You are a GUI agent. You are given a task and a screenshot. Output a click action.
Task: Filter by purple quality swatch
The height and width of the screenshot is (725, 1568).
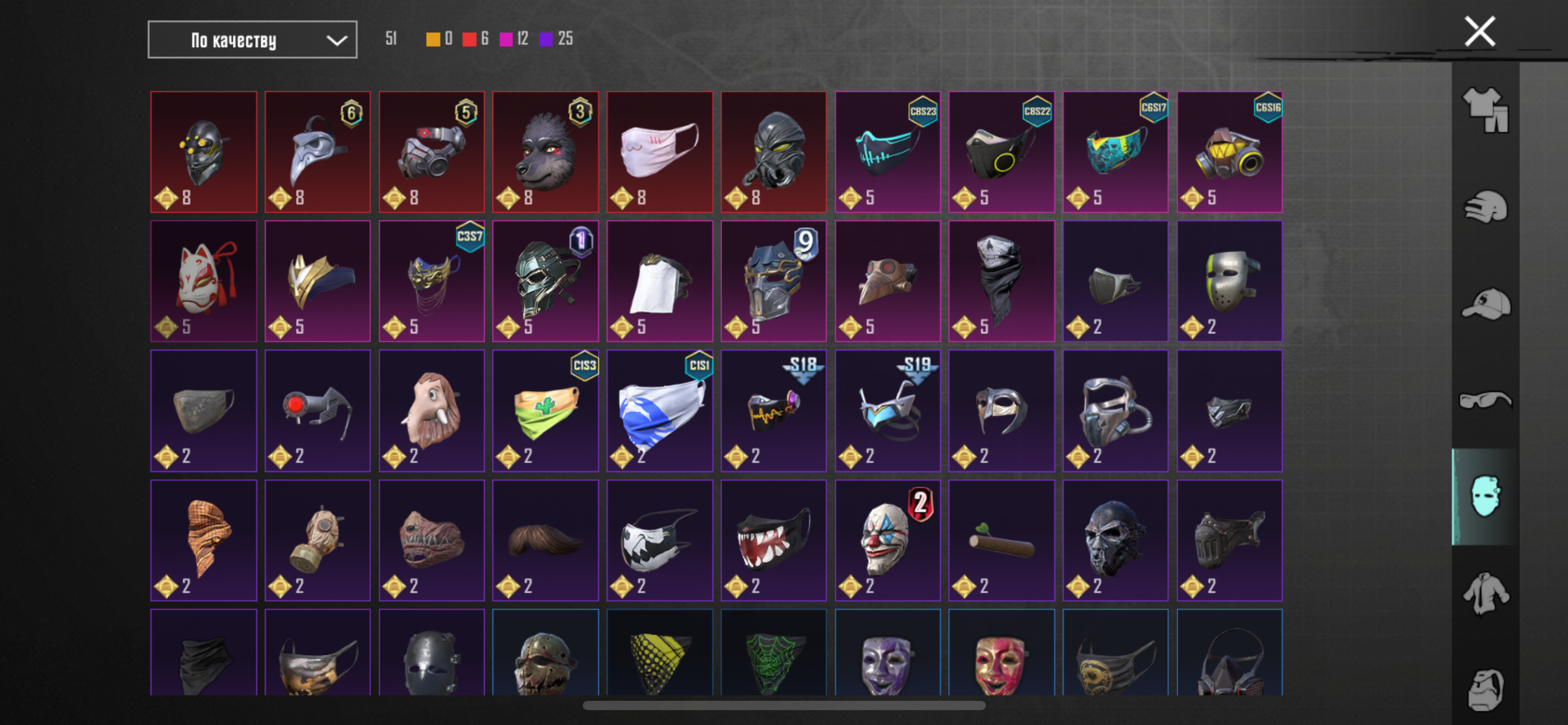[546, 40]
